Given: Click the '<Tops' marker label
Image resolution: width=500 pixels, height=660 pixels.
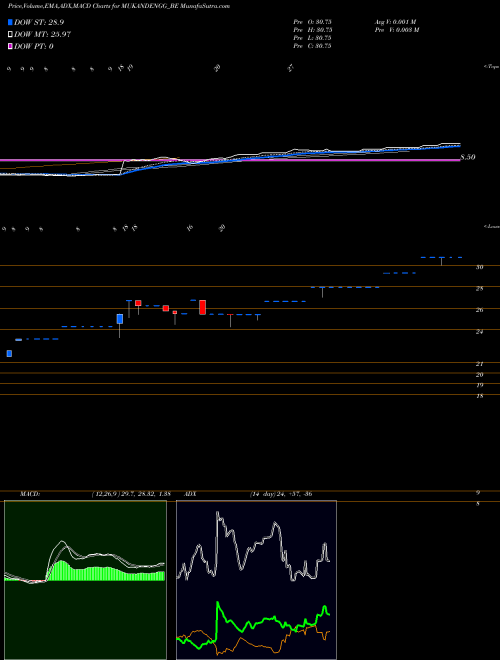Looking at the screenshot, I should (x=491, y=67).
